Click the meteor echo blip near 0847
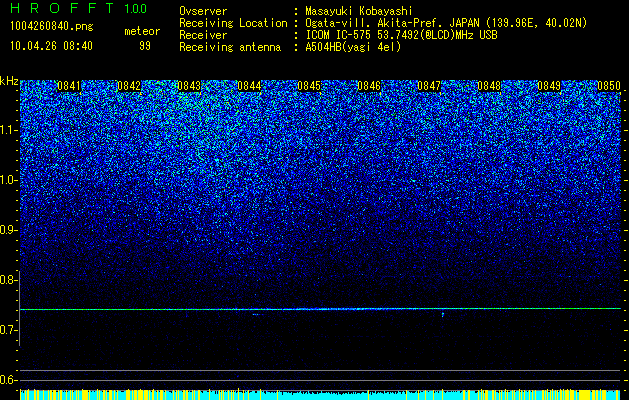The height and width of the screenshot is (400, 629). tap(443, 315)
